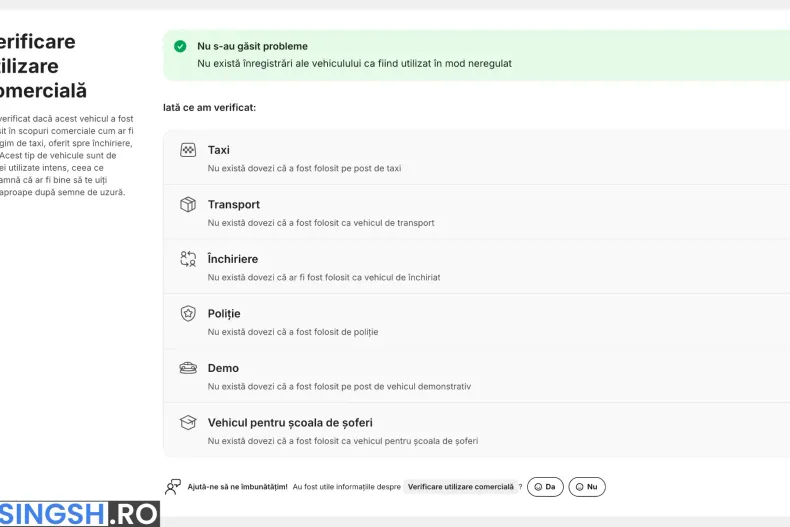Click the Poliție shield badge icon
This screenshot has width=790, height=527.
click(188, 313)
